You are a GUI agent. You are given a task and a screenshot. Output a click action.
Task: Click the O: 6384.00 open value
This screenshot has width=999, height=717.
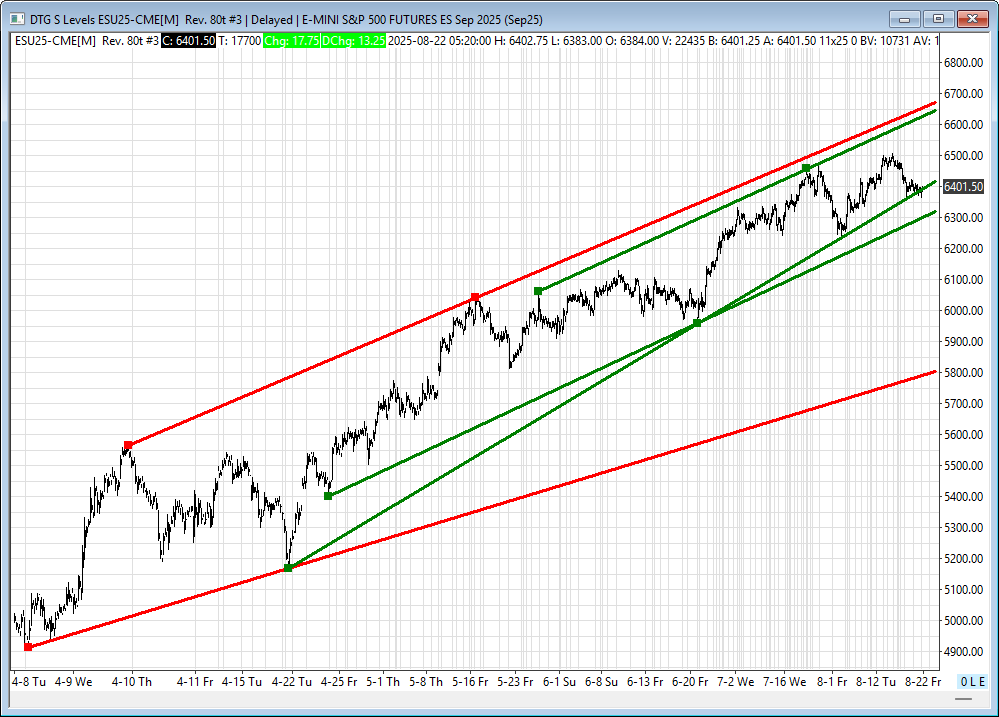click(632, 41)
